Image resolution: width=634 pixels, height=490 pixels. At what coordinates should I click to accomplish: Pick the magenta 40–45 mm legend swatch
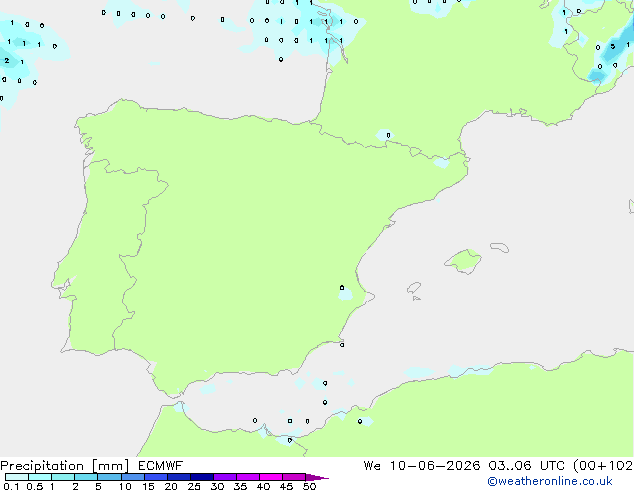(271, 477)
